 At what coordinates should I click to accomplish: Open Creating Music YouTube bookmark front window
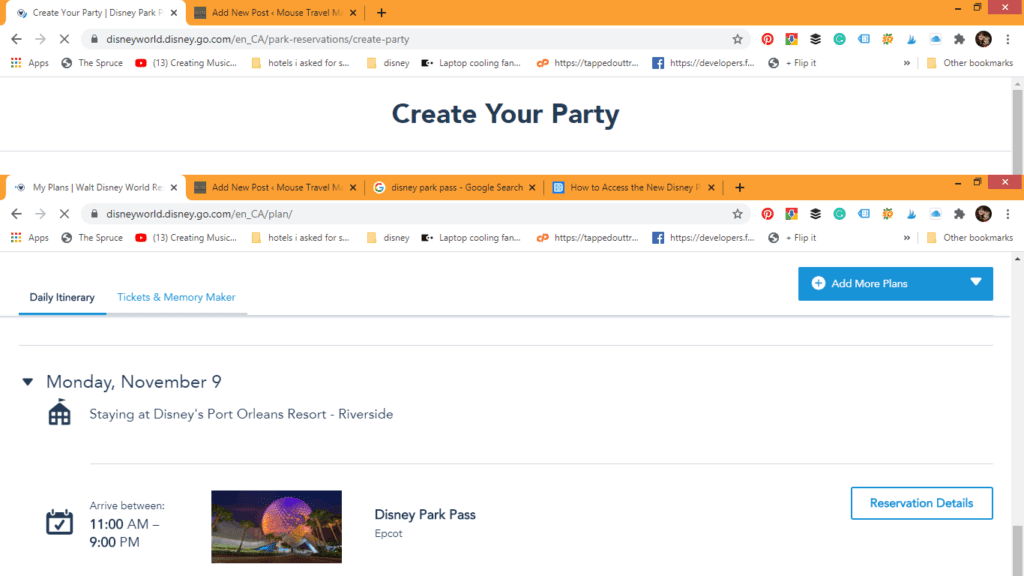point(186,238)
